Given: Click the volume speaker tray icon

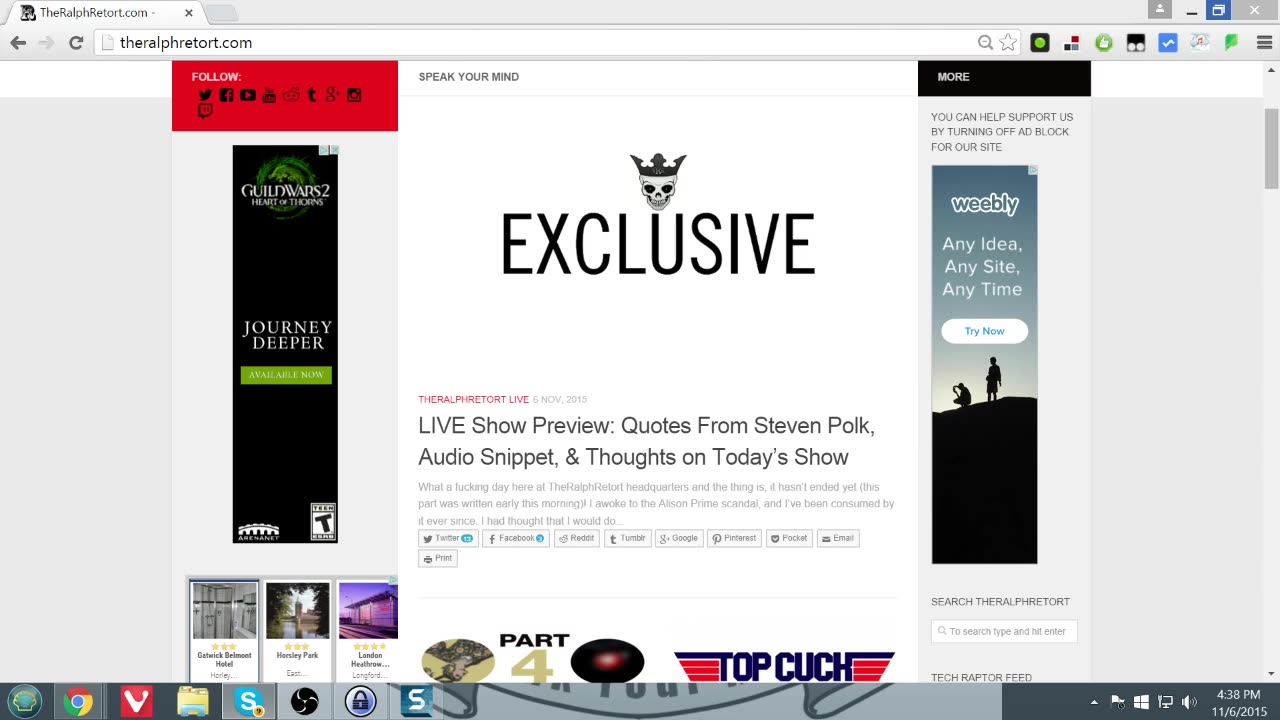Looking at the screenshot, I should click(1189, 702).
